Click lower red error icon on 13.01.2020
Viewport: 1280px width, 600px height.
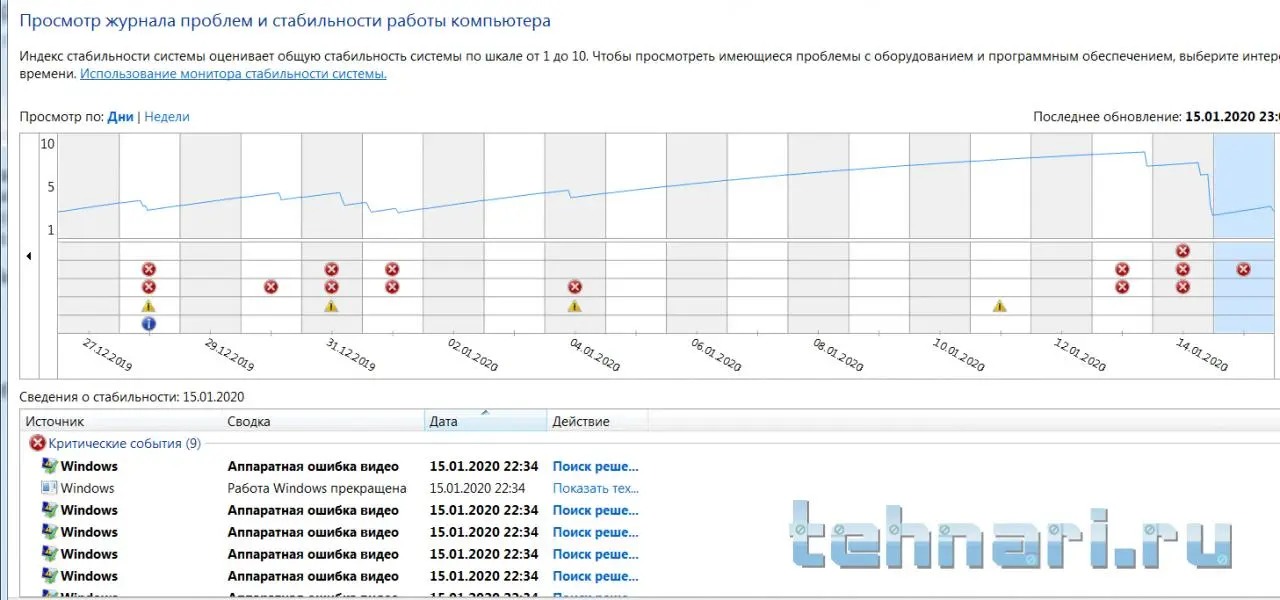tap(1122, 287)
